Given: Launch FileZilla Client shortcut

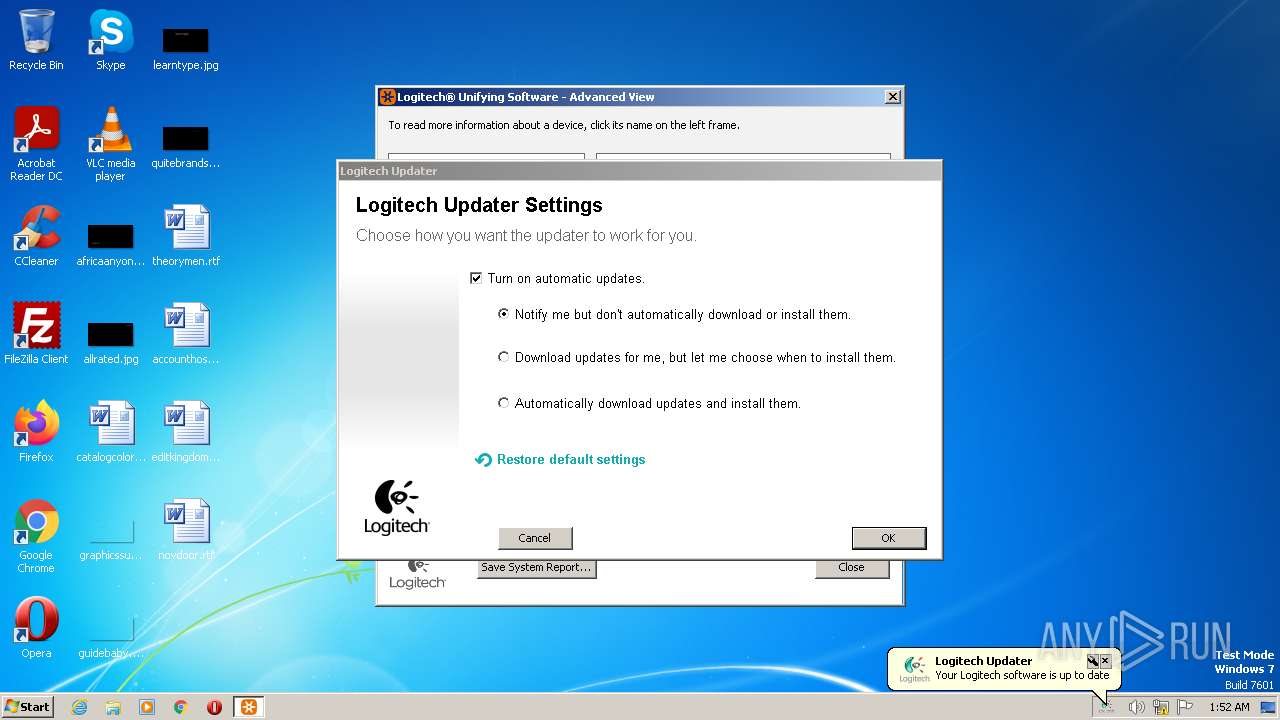Looking at the screenshot, I should click(36, 334).
